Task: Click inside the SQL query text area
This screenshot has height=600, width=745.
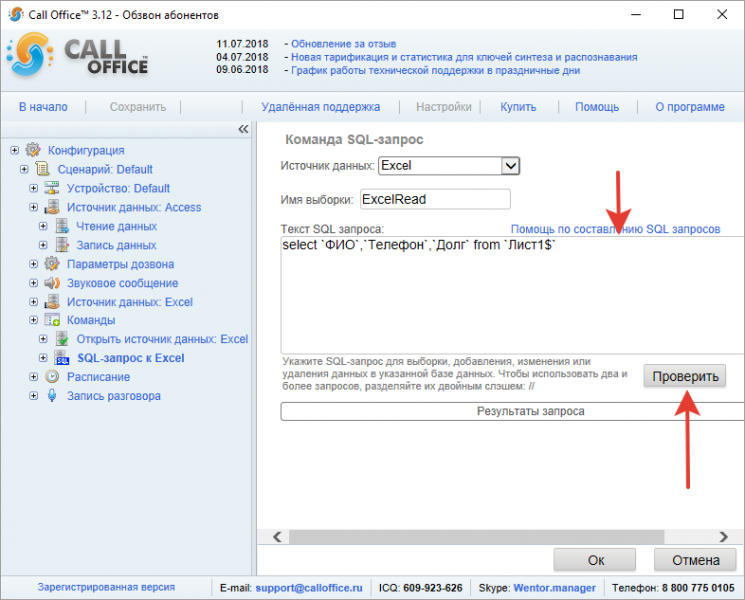Action: [512, 295]
